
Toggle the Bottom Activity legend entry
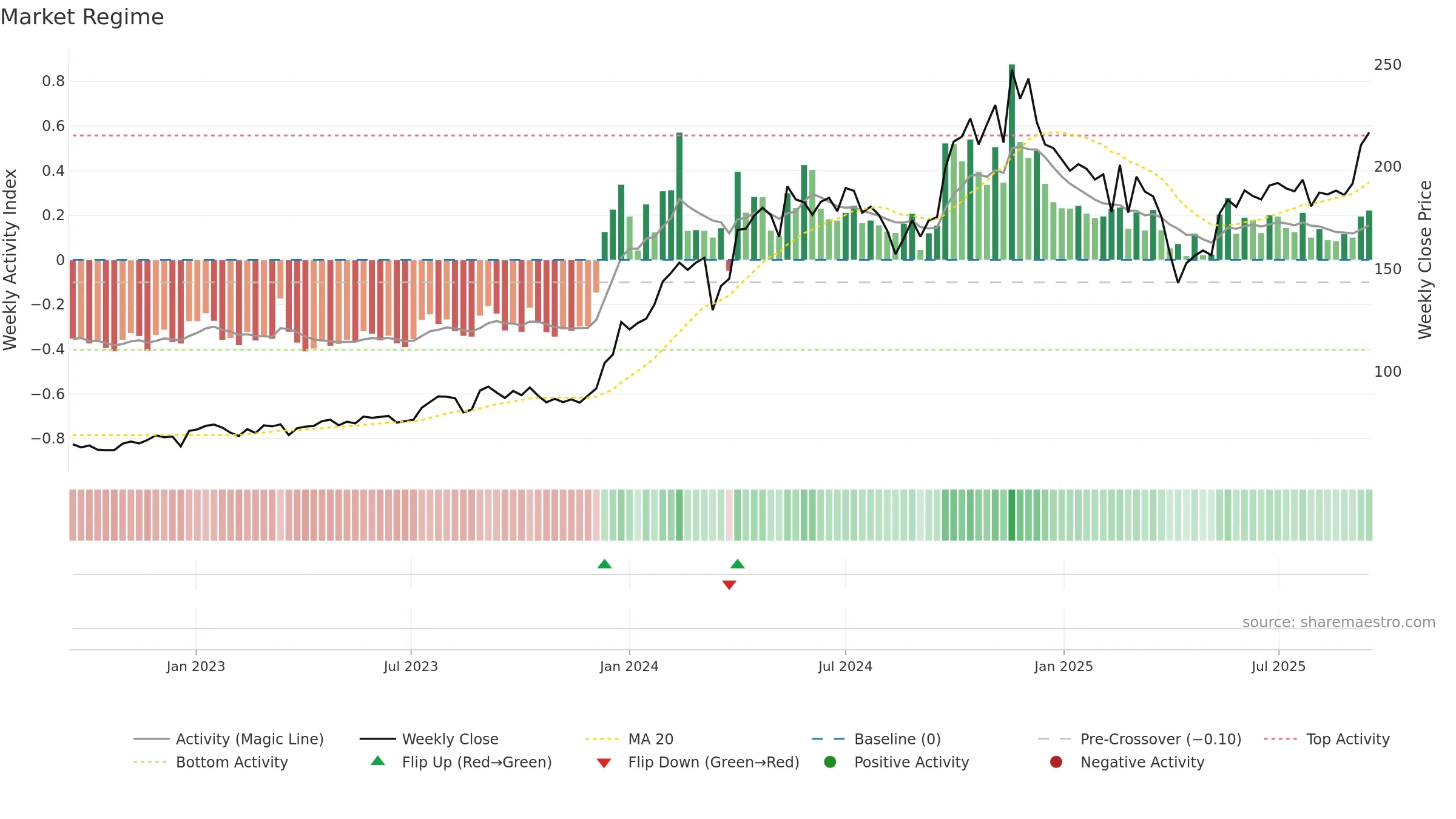(211, 762)
